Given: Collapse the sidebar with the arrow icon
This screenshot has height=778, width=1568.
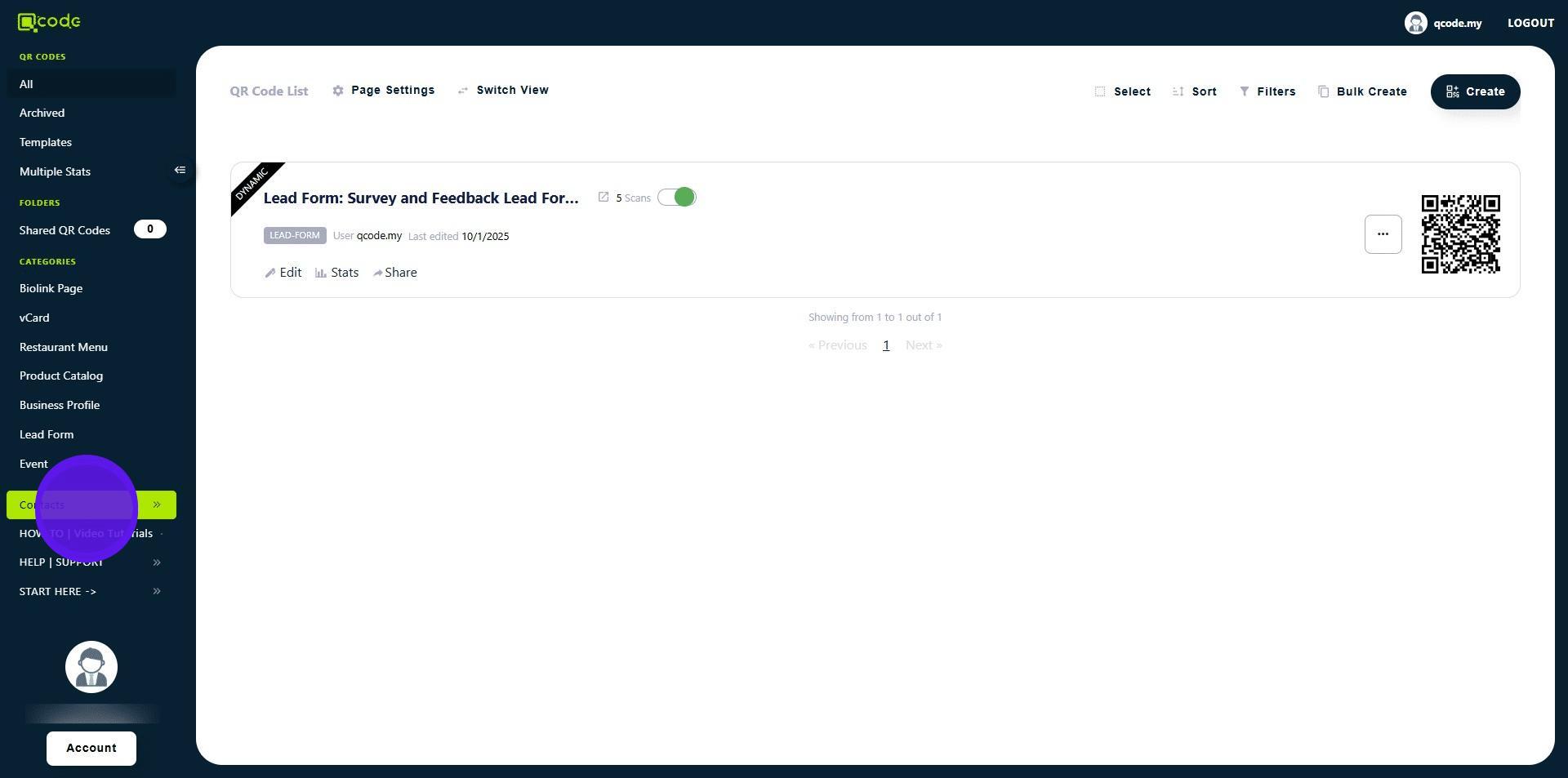Looking at the screenshot, I should pyautogui.click(x=180, y=171).
